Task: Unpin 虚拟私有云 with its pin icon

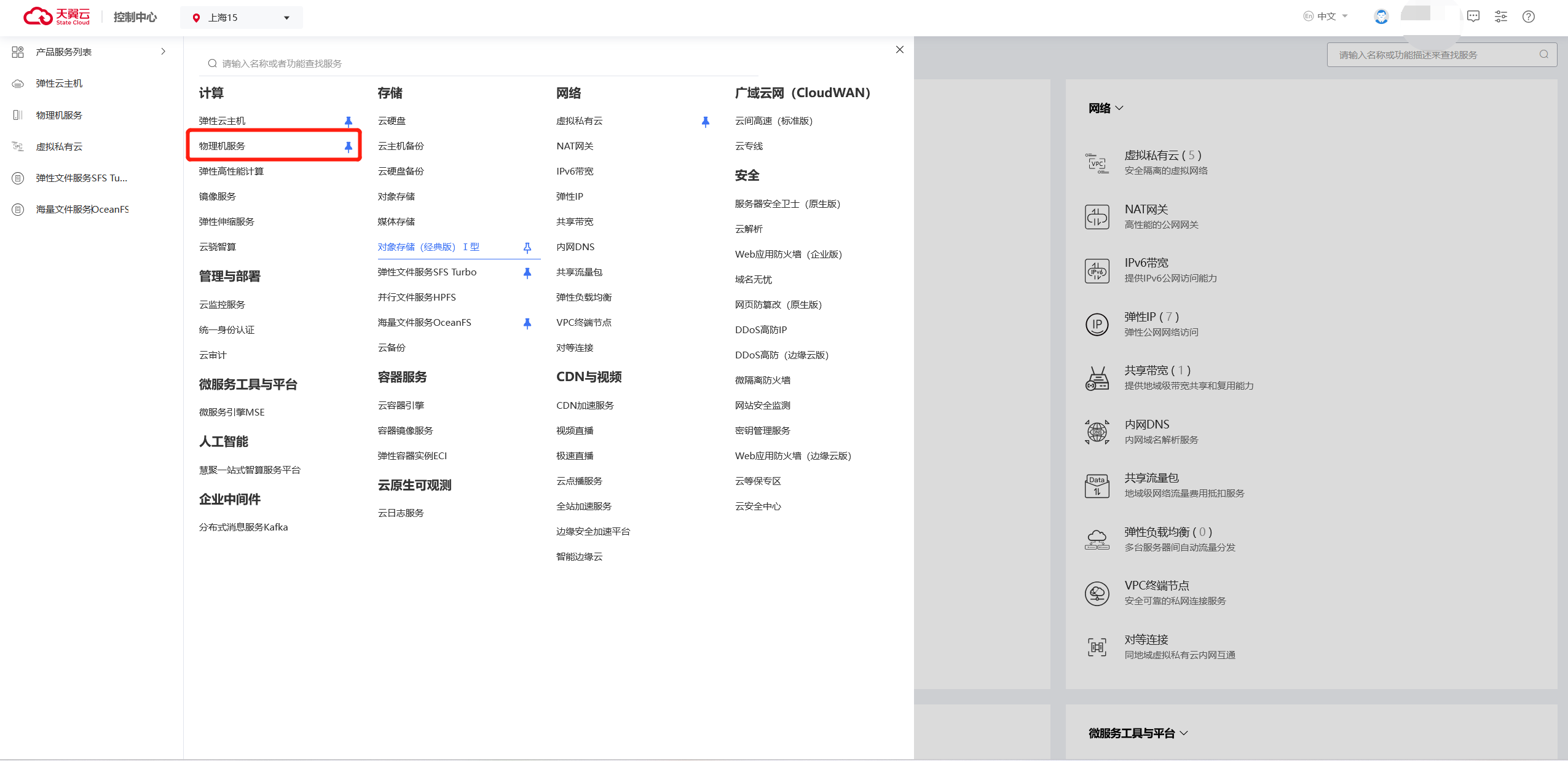Action: [x=706, y=122]
